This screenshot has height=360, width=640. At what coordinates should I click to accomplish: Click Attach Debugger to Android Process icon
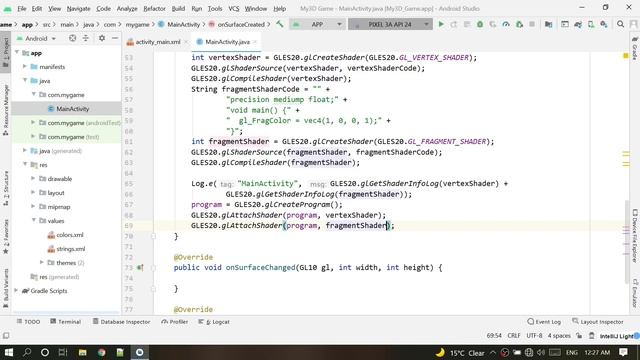click(x=519, y=24)
